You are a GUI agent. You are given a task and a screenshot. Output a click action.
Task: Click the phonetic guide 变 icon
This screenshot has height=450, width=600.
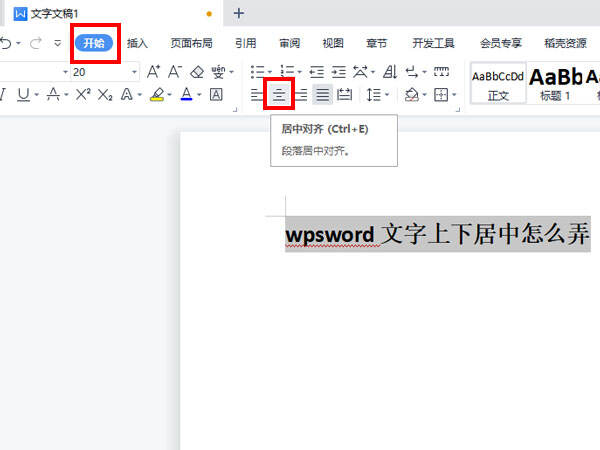(x=218, y=72)
